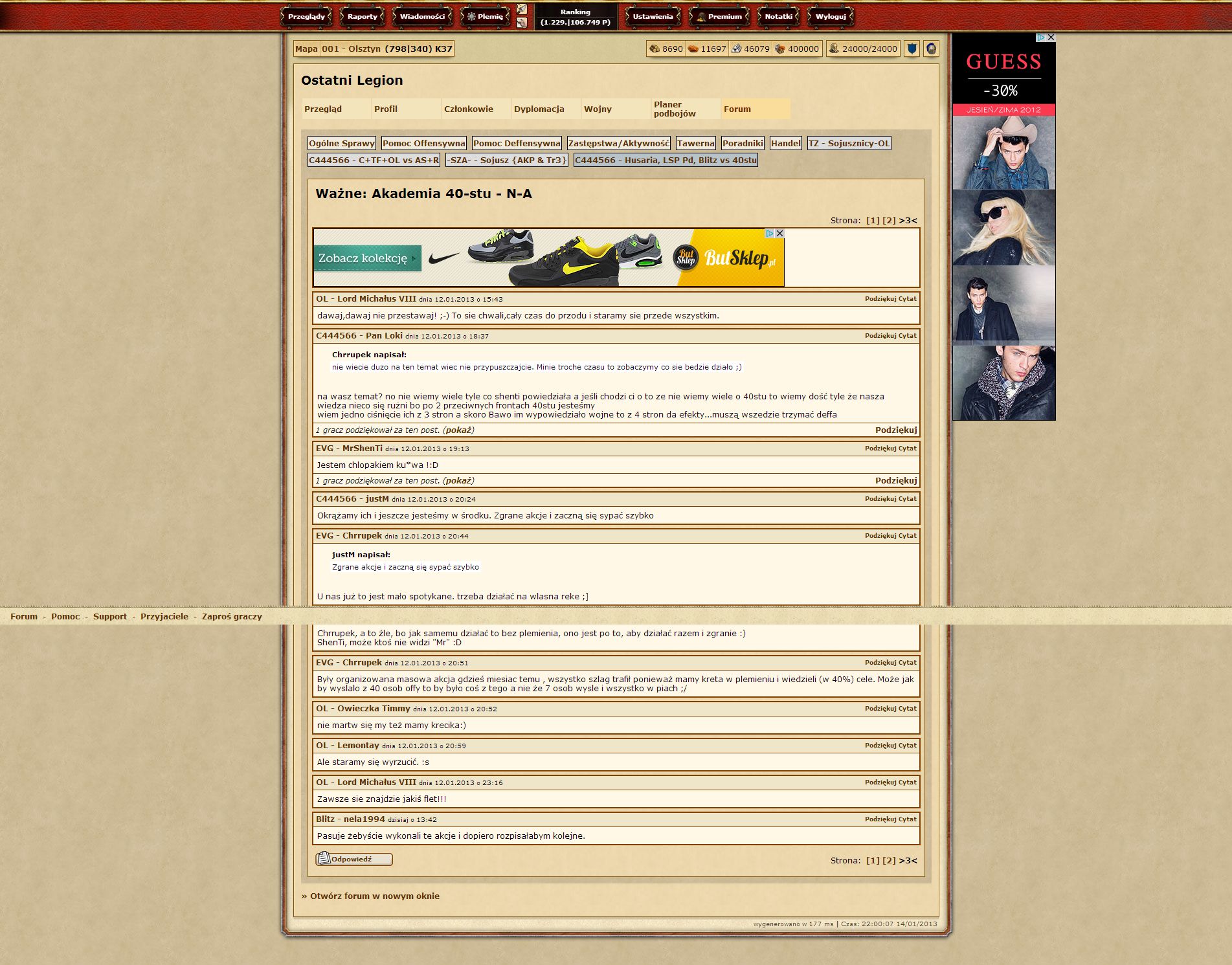1232x965 pixels.
Task: Close the ButSklep banner ad
Action: click(779, 234)
